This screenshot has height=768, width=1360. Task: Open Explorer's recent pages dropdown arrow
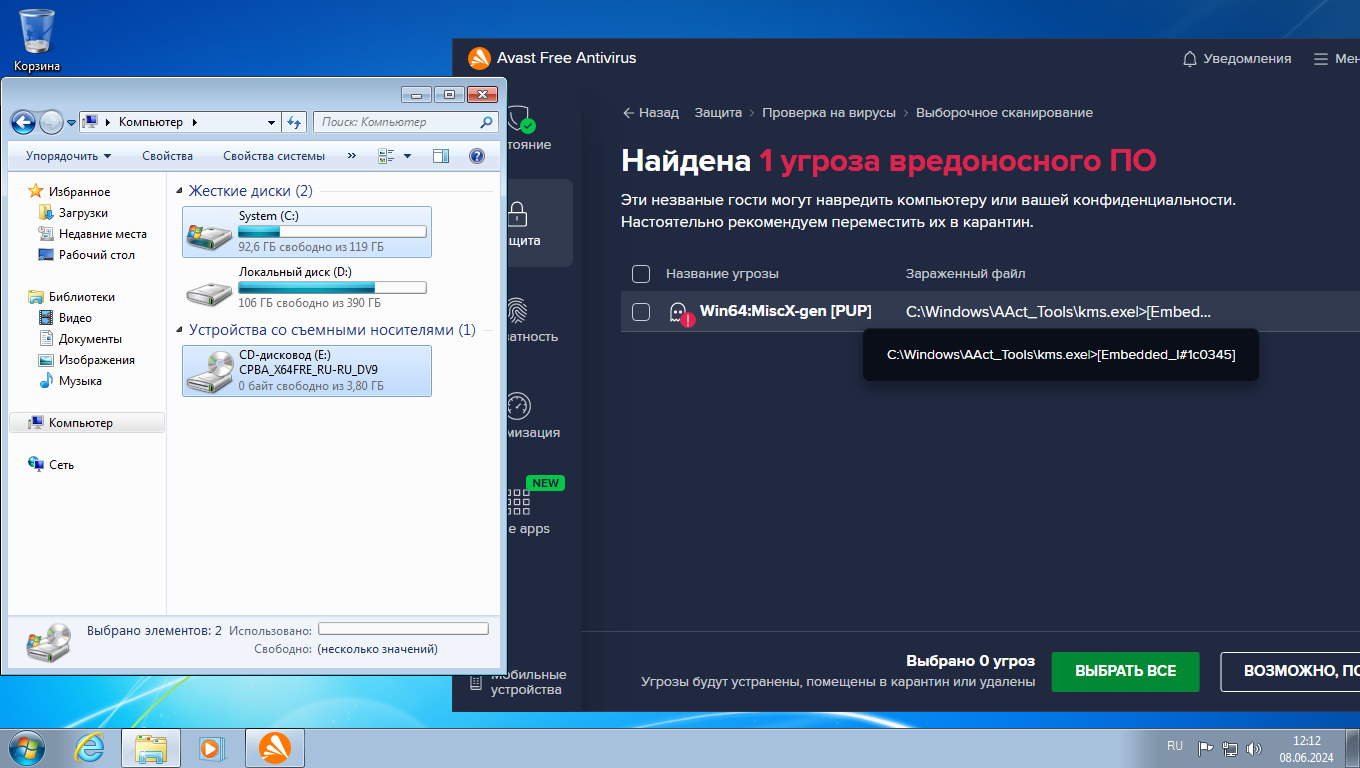tap(71, 123)
